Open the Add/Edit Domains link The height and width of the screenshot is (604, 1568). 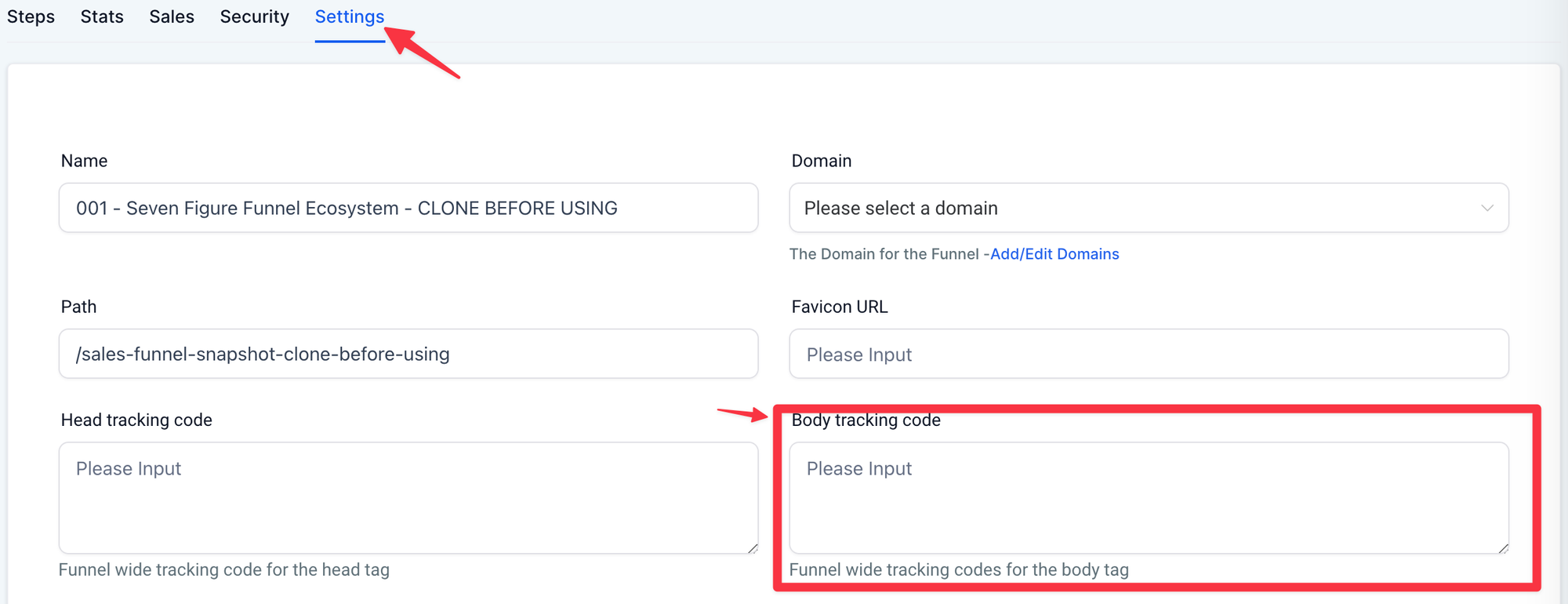coord(1054,254)
